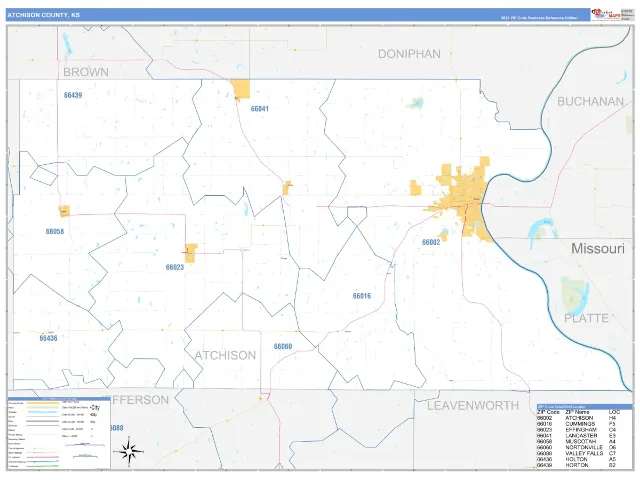
Task: Click the small lake near the DONIPHAN label
Action: pos(416,103)
